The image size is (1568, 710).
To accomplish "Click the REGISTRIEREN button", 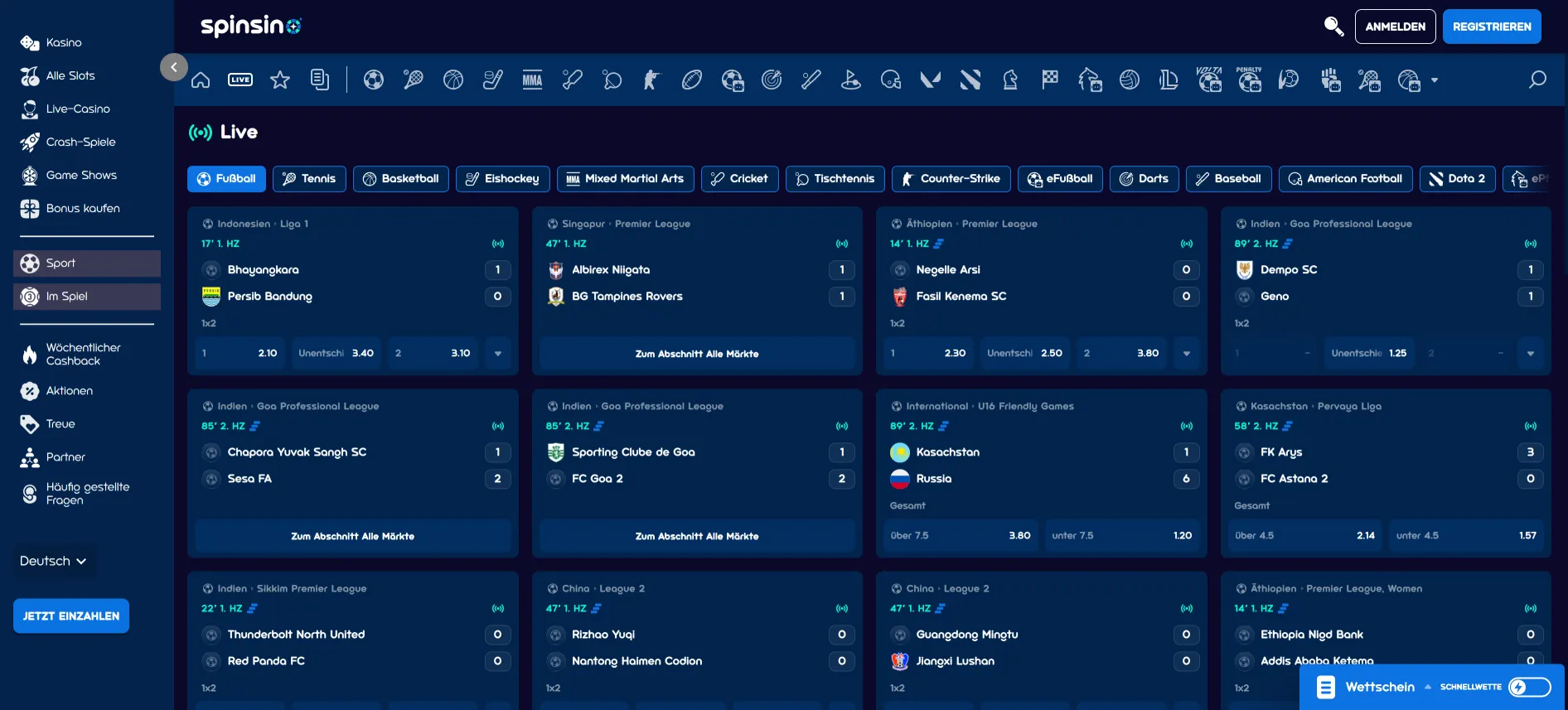I will point(1492,27).
